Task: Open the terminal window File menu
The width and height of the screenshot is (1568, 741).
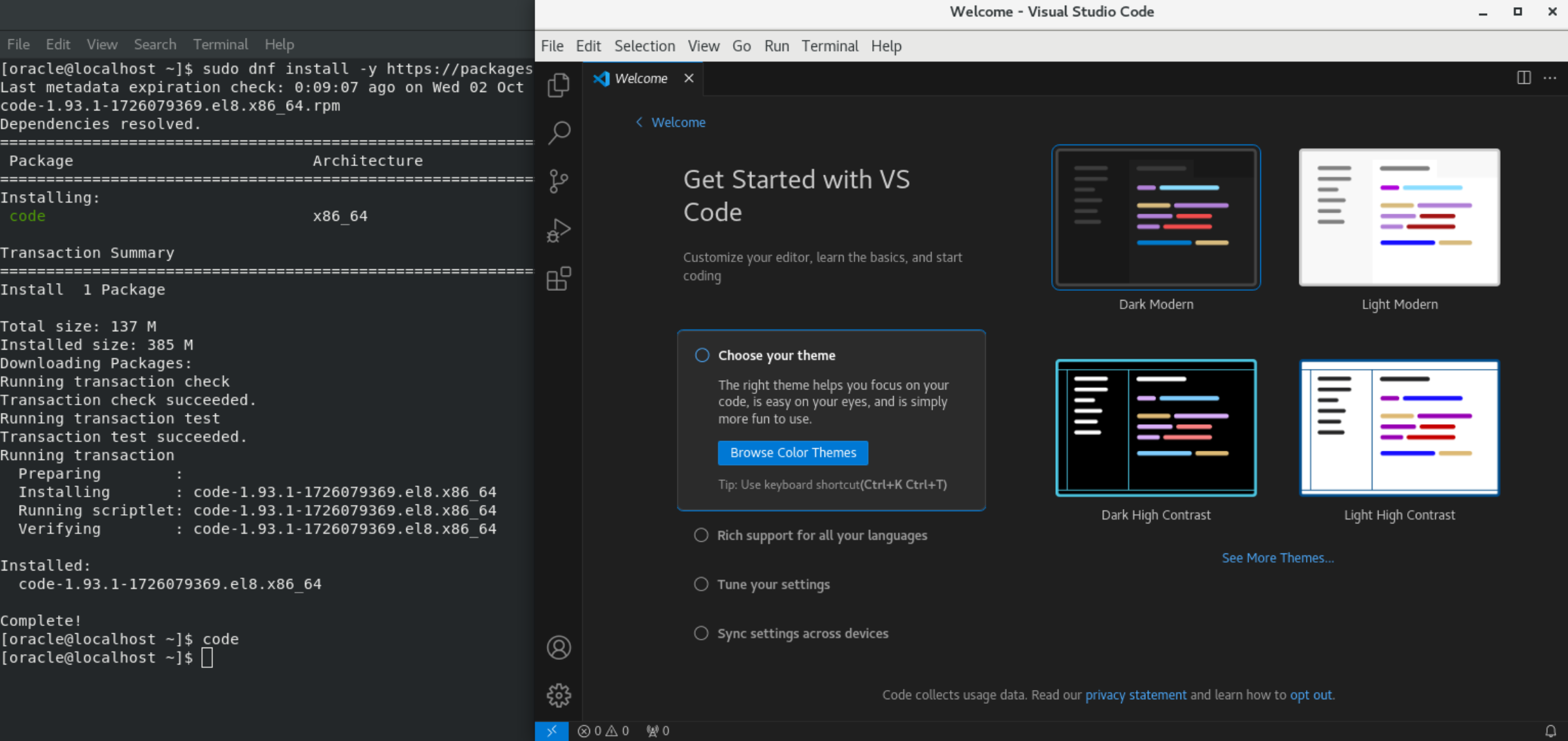Action: pos(18,44)
